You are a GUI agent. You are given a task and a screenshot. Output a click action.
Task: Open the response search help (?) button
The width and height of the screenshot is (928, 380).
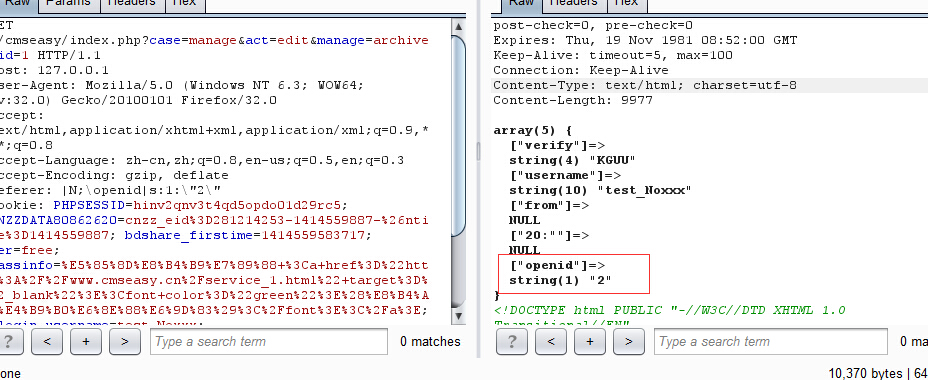(x=511, y=342)
